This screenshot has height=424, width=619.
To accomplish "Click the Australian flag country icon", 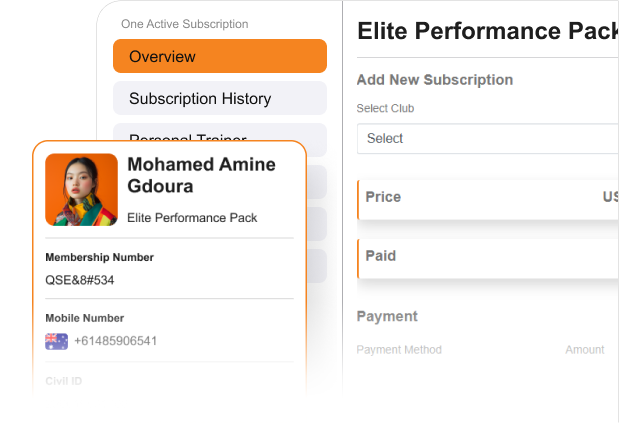I will click(x=56, y=341).
